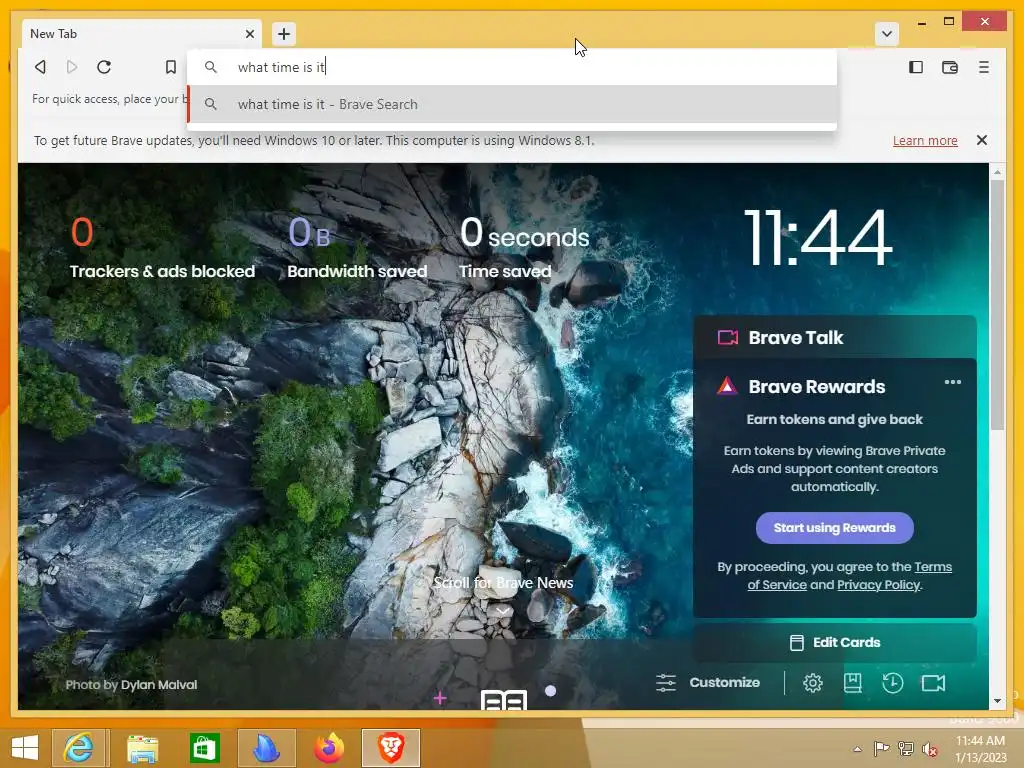Click the search magnifier in address bar
This screenshot has height=768, width=1024.
(x=210, y=67)
